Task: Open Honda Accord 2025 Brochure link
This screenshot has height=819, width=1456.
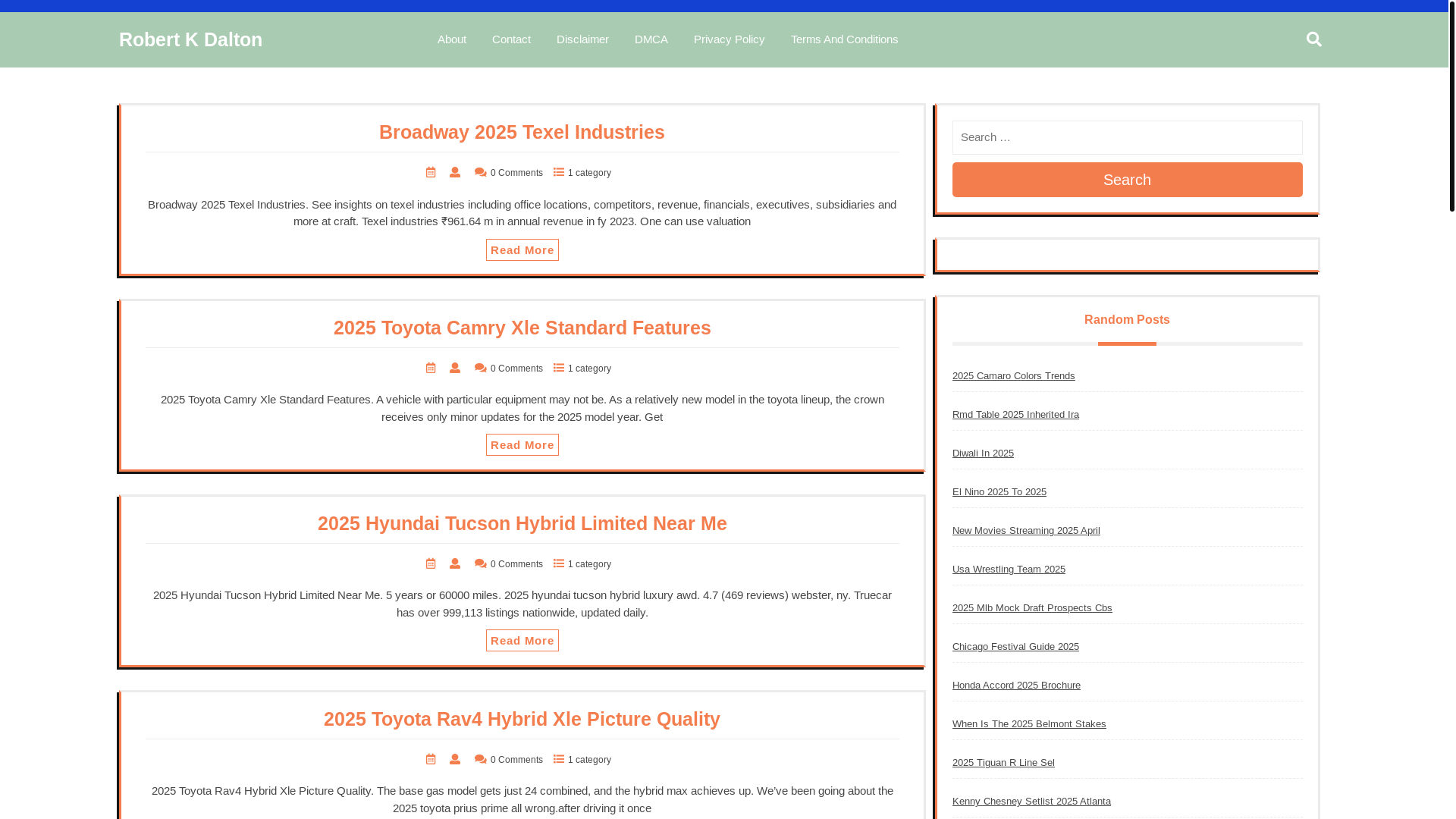Action: click(x=1016, y=686)
